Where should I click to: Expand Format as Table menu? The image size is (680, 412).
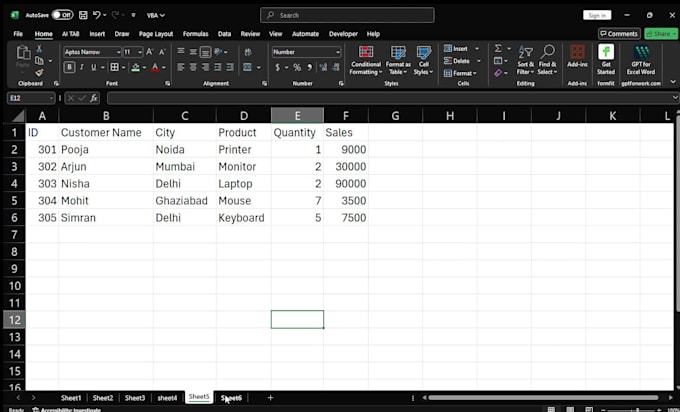[398, 60]
